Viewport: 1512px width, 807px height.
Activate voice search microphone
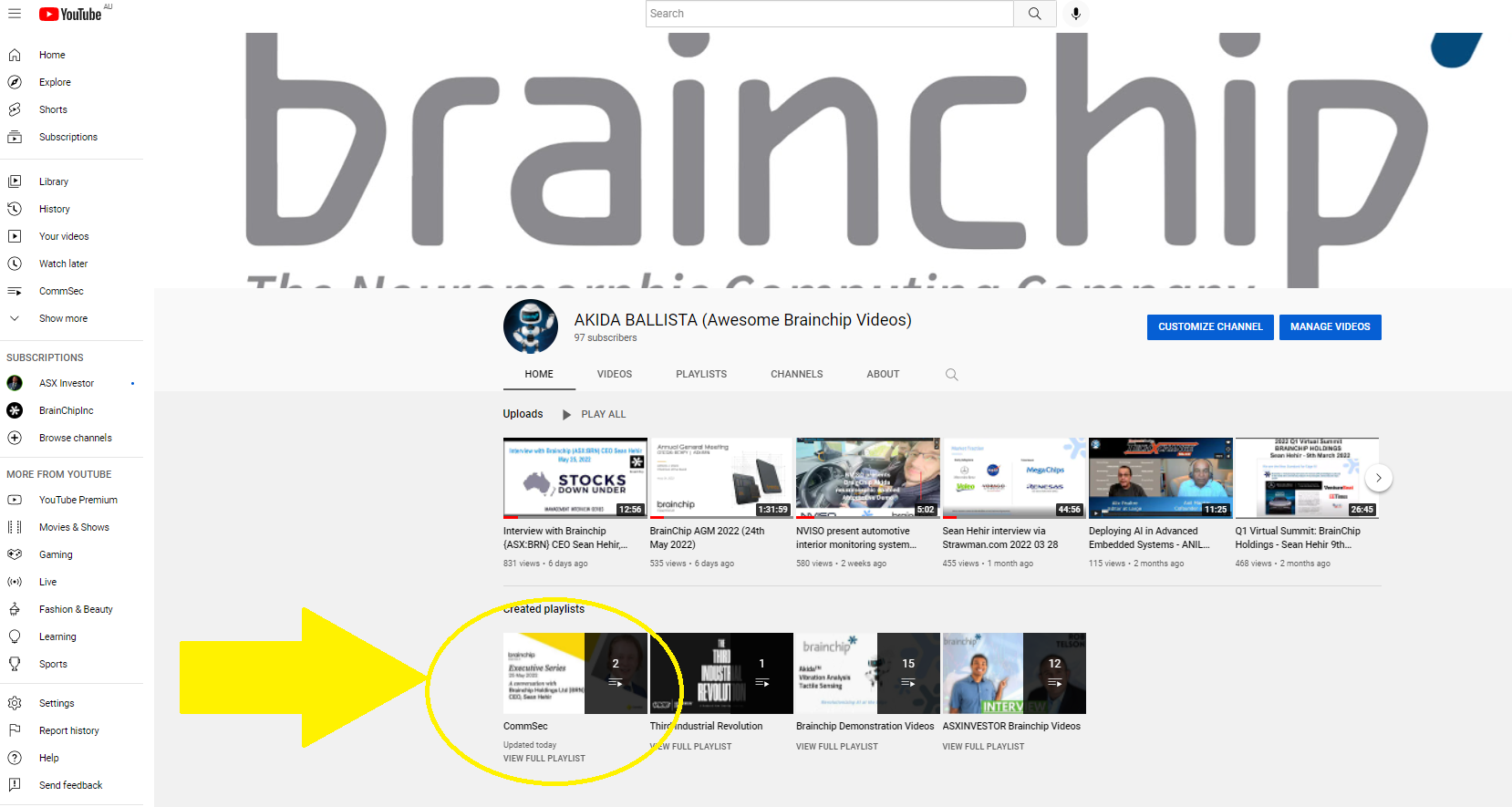[x=1076, y=14]
